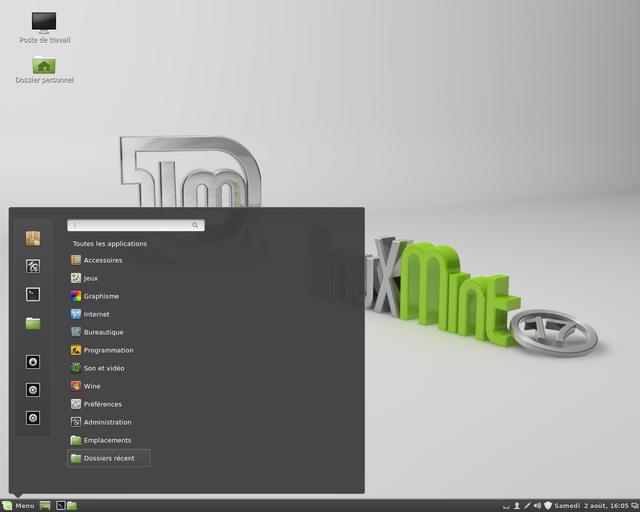Select Toutes les applications category
640x512 pixels.
[x=109, y=243]
